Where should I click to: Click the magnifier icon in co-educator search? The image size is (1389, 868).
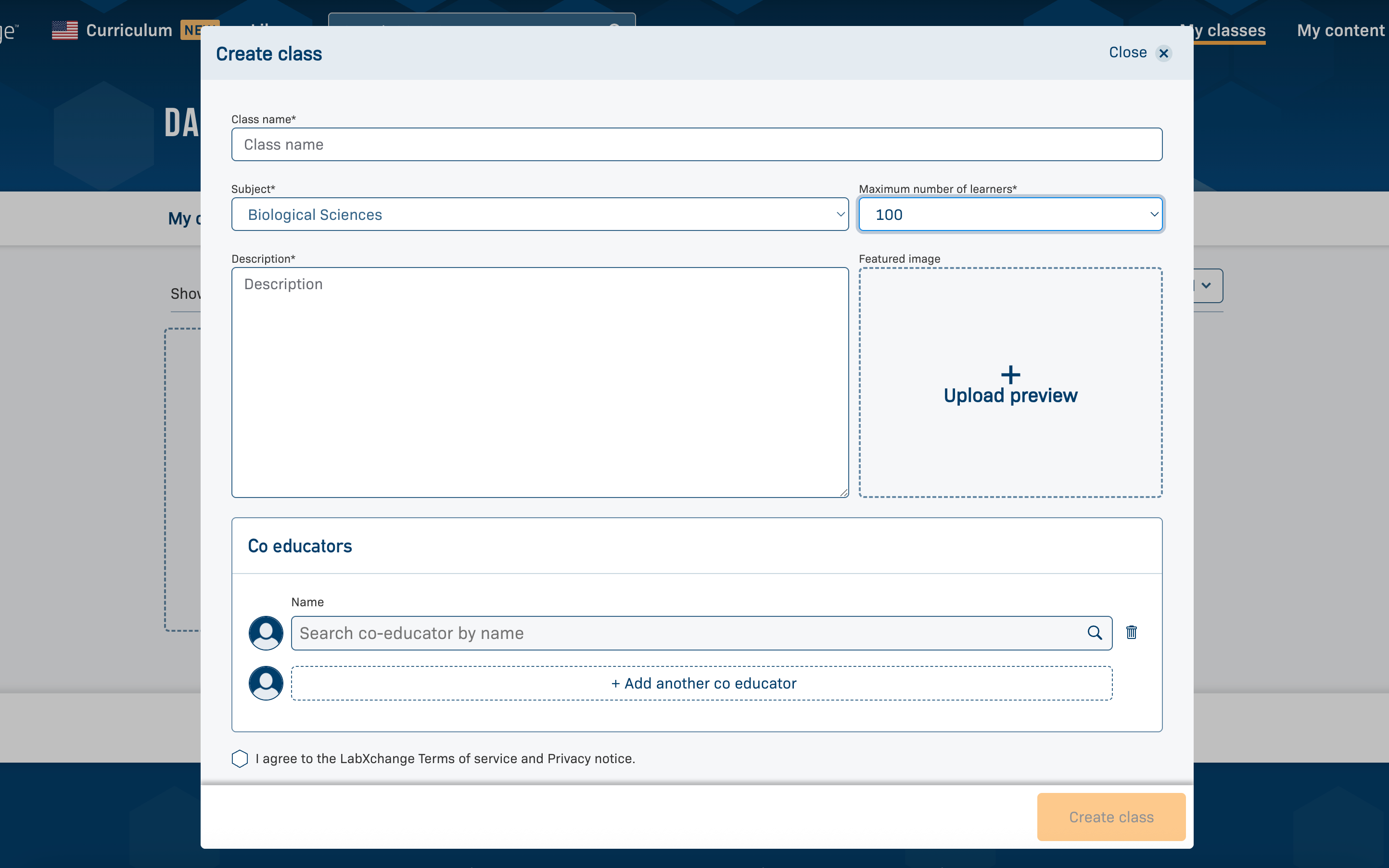(x=1095, y=633)
